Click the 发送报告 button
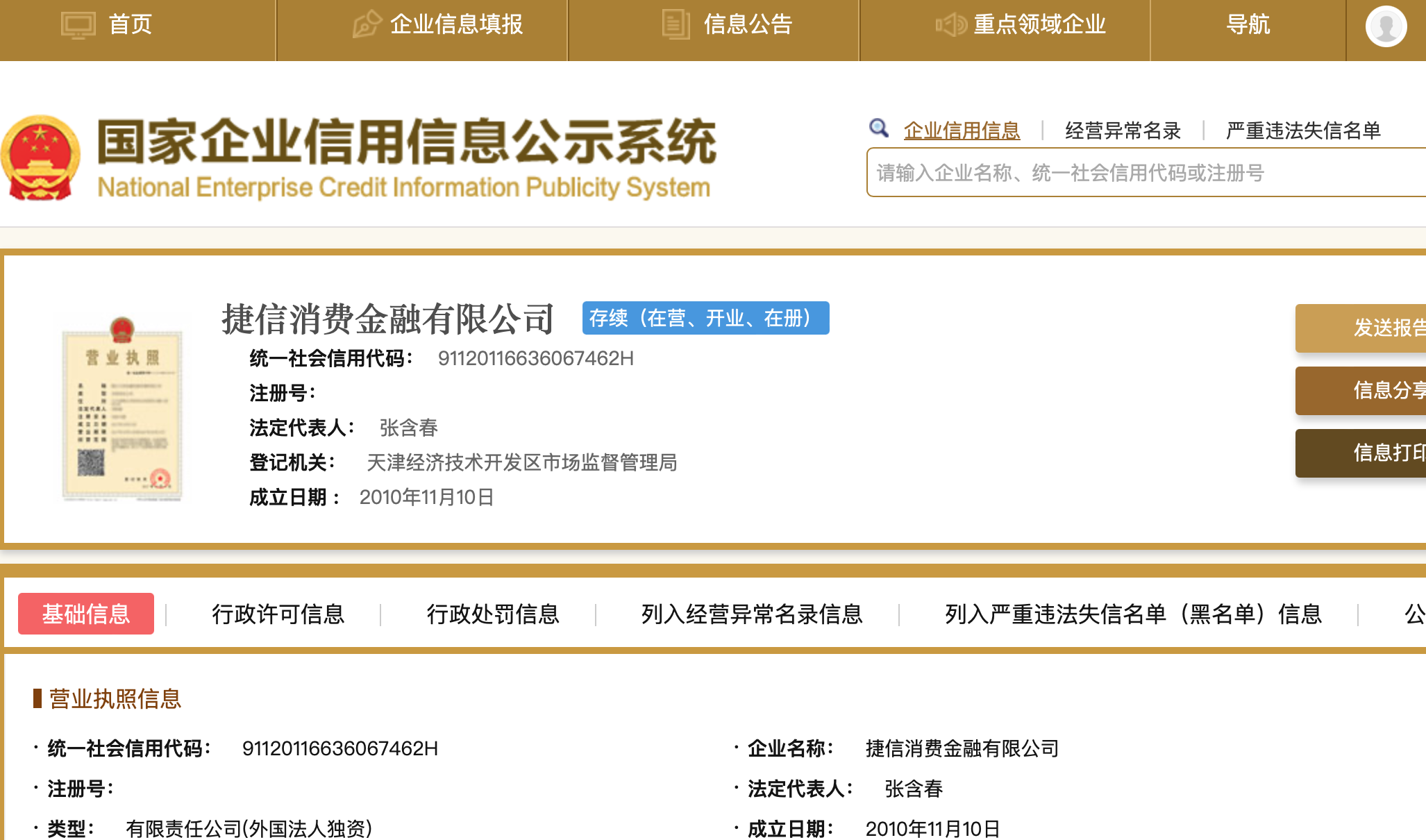Image resolution: width=1426 pixels, height=840 pixels. pos(1361,328)
